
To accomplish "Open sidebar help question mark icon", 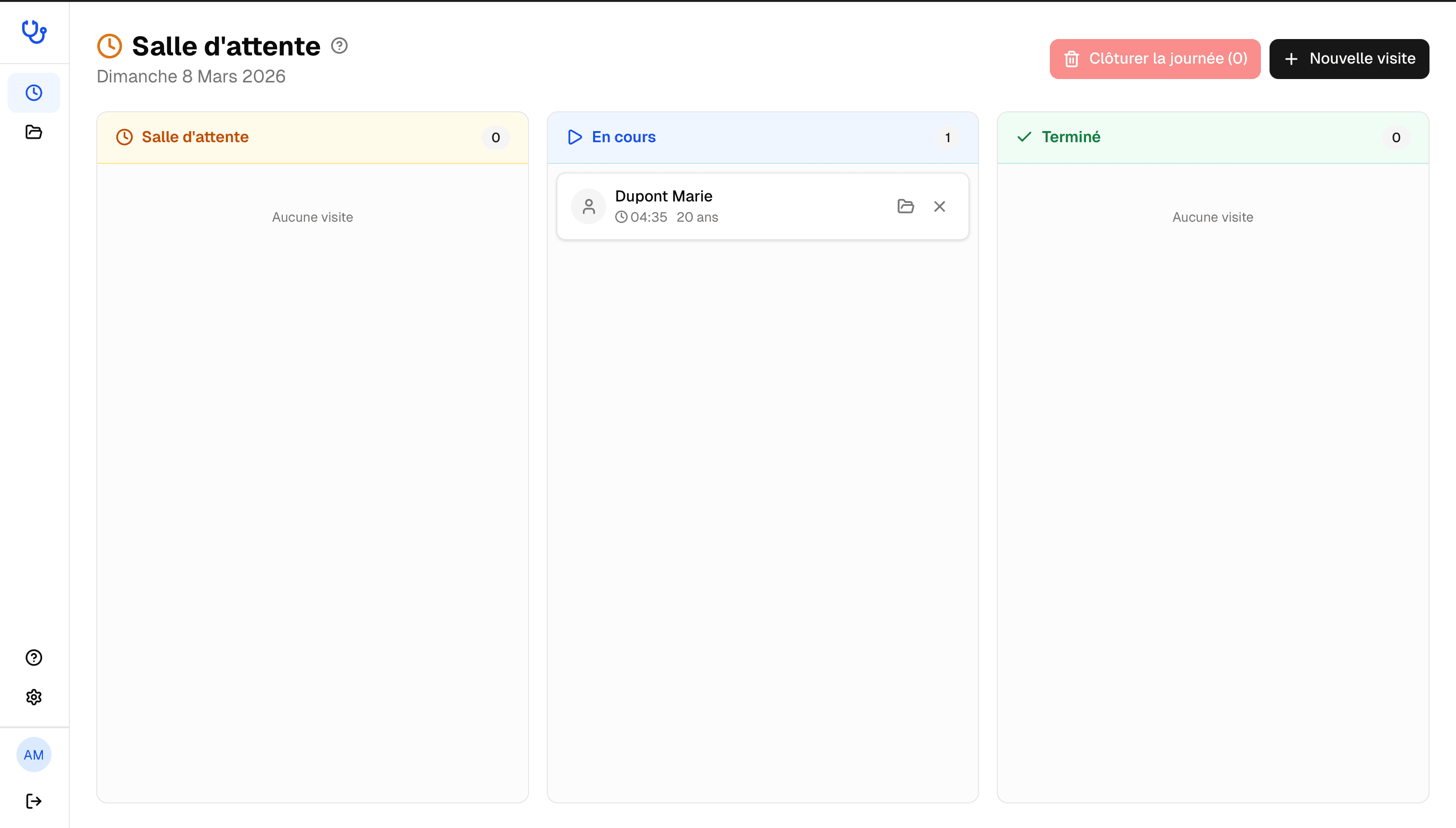I will point(34,657).
